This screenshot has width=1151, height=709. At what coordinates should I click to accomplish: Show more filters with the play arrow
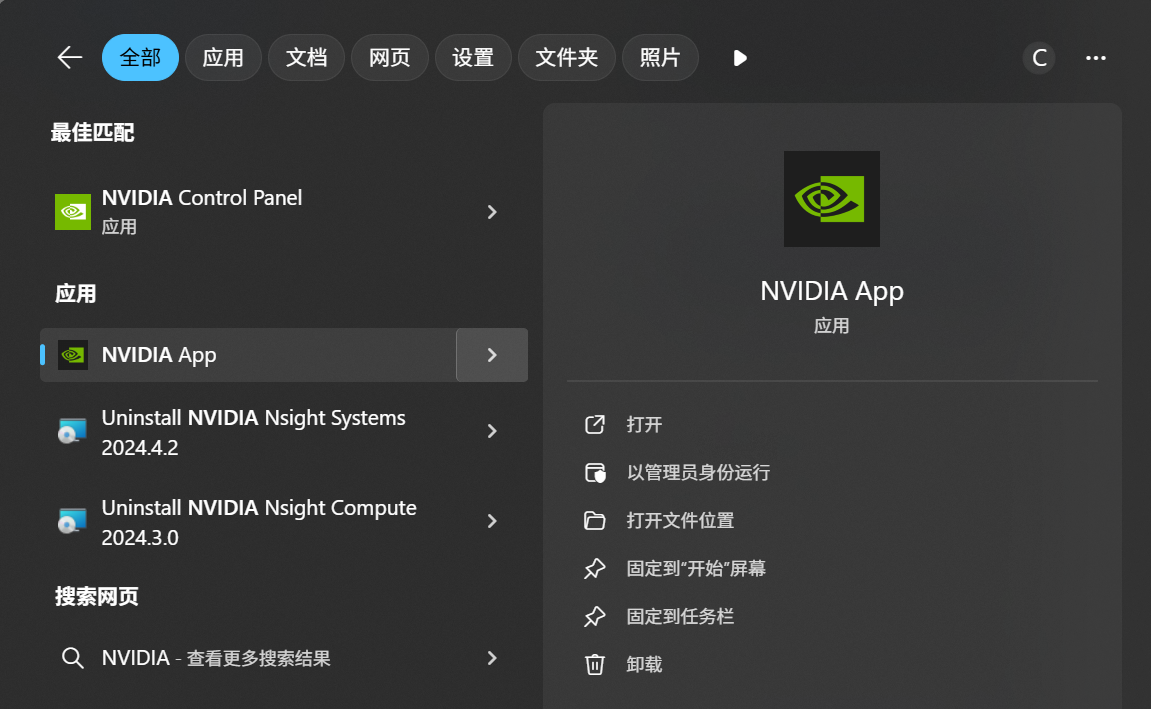coord(740,58)
